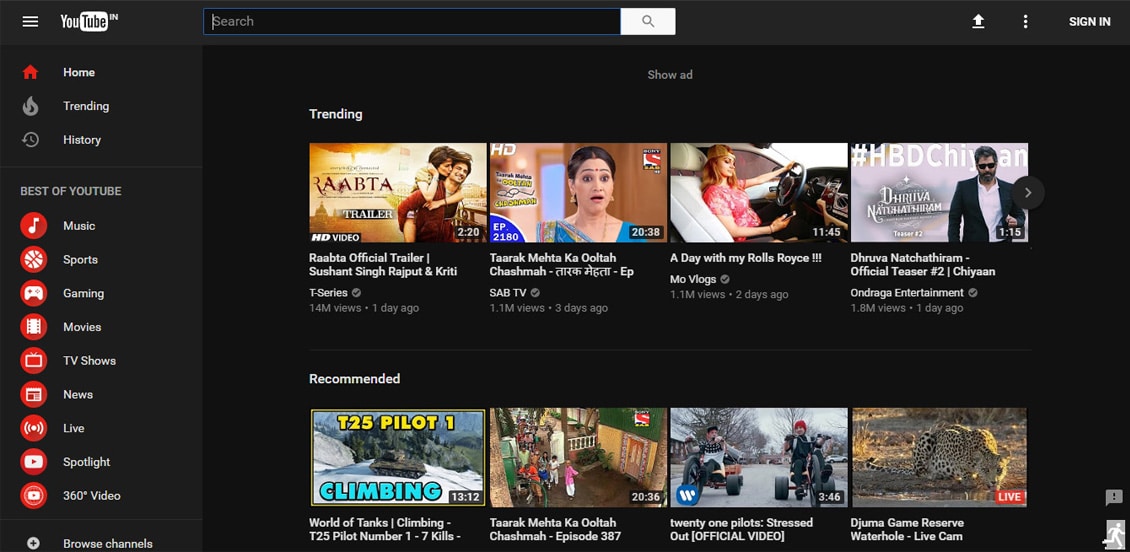The height and width of the screenshot is (552, 1130).
Task: Click the Music note icon
Action: coord(34,226)
